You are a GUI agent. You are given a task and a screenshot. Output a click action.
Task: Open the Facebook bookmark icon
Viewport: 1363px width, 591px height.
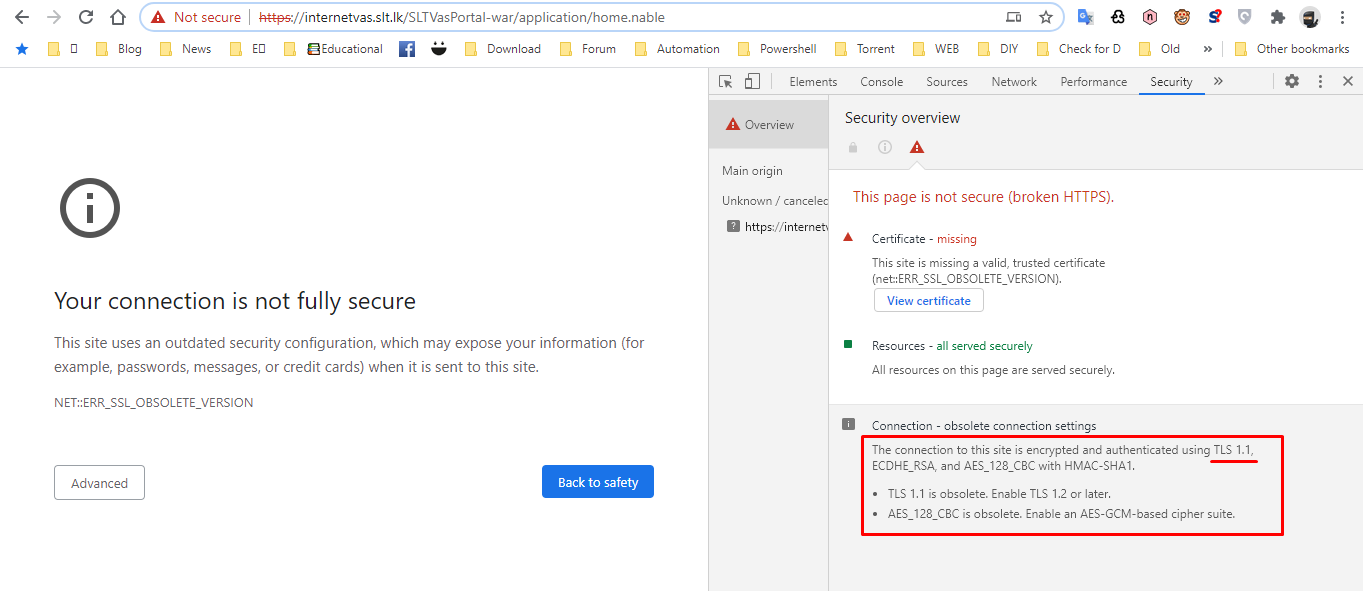coord(407,49)
